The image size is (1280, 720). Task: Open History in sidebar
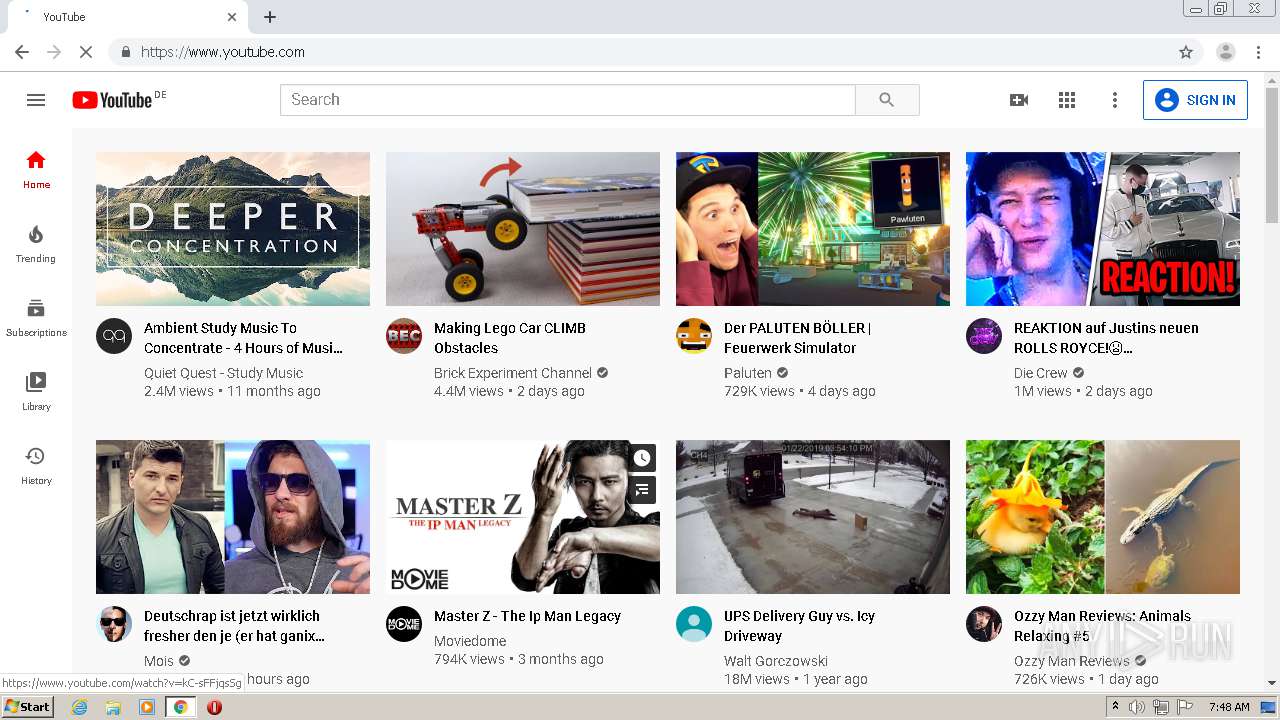[x=36, y=466]
